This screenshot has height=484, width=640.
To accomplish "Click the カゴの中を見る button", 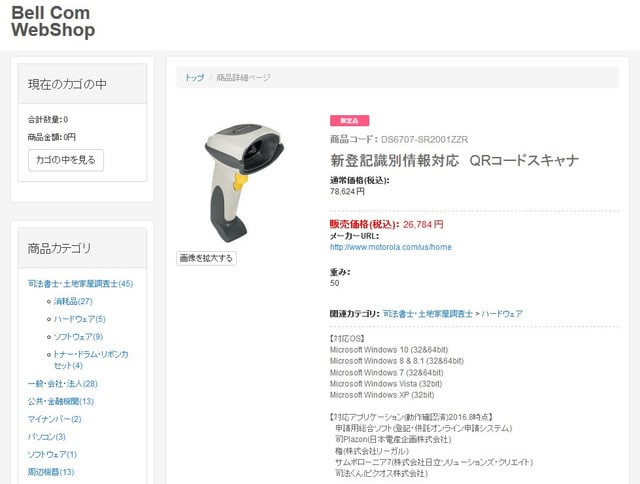I will click(66, 160).
